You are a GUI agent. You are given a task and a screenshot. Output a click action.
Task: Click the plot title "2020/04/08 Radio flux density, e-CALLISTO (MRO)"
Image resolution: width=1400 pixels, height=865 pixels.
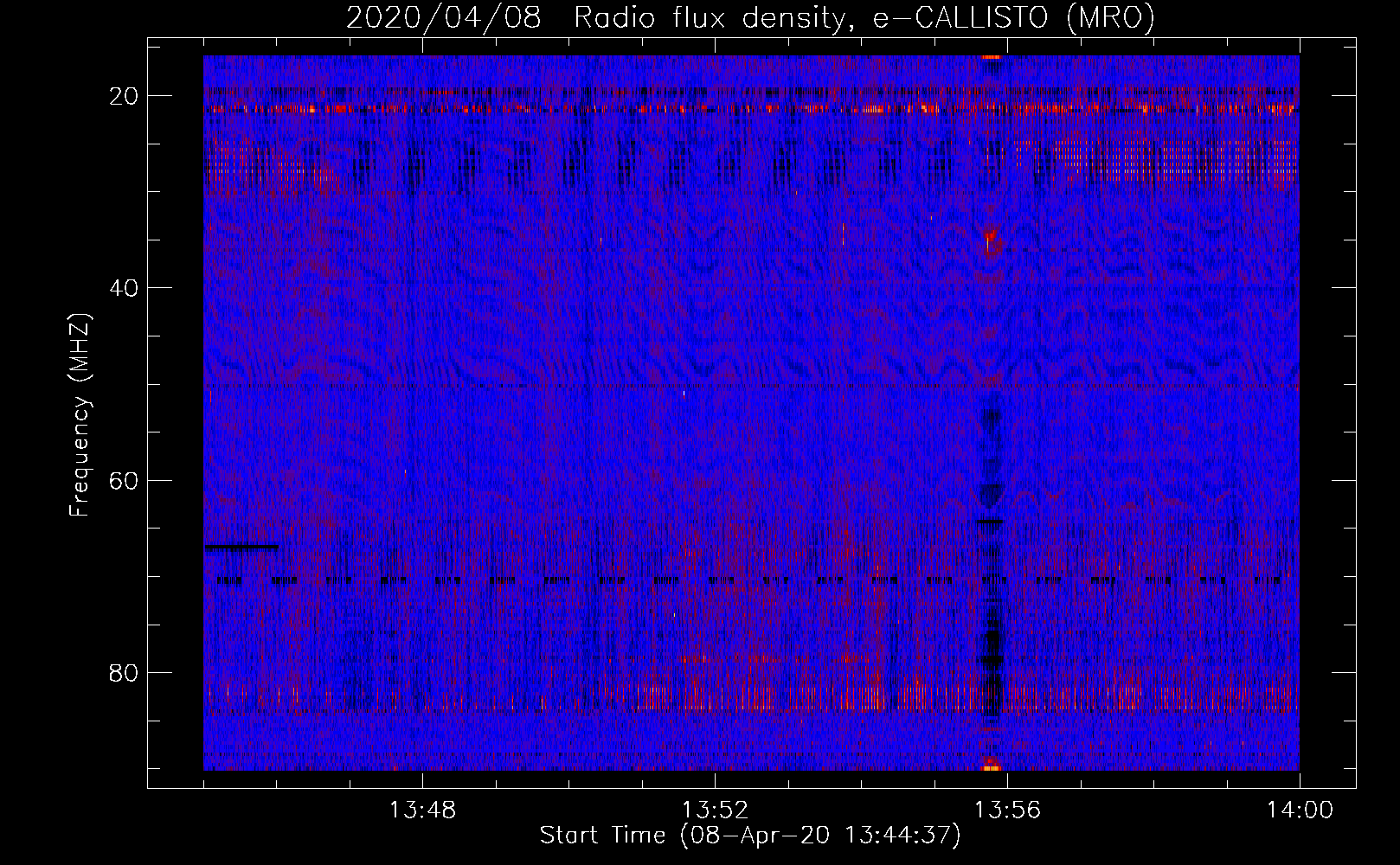[750, 18]
